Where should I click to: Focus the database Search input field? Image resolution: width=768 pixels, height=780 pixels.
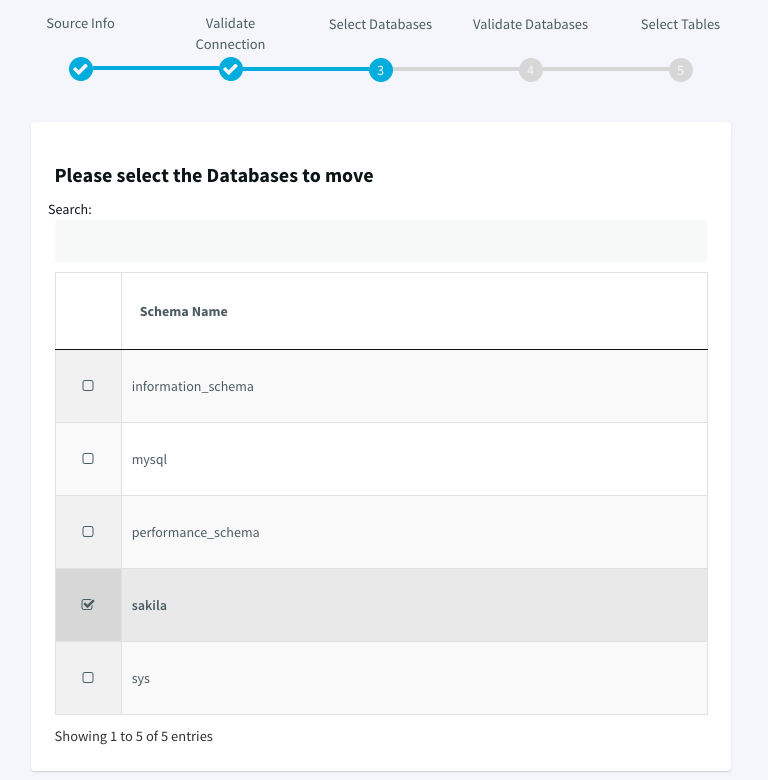pyautogui.click(x=381, y=241)
